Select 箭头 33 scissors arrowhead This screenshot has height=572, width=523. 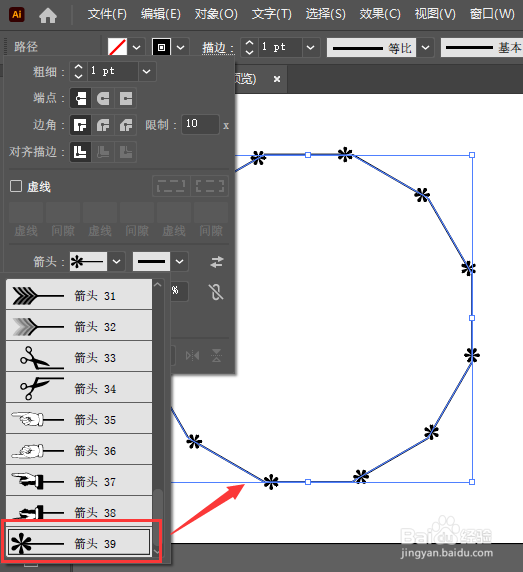click(x=79, y=357)
